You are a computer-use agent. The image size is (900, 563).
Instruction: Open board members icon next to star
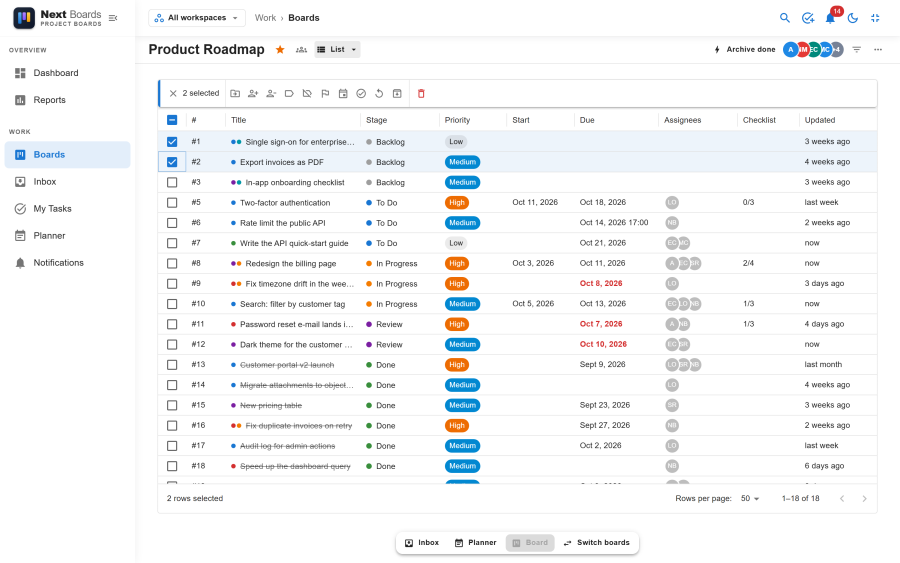click(x=301, y=49)
